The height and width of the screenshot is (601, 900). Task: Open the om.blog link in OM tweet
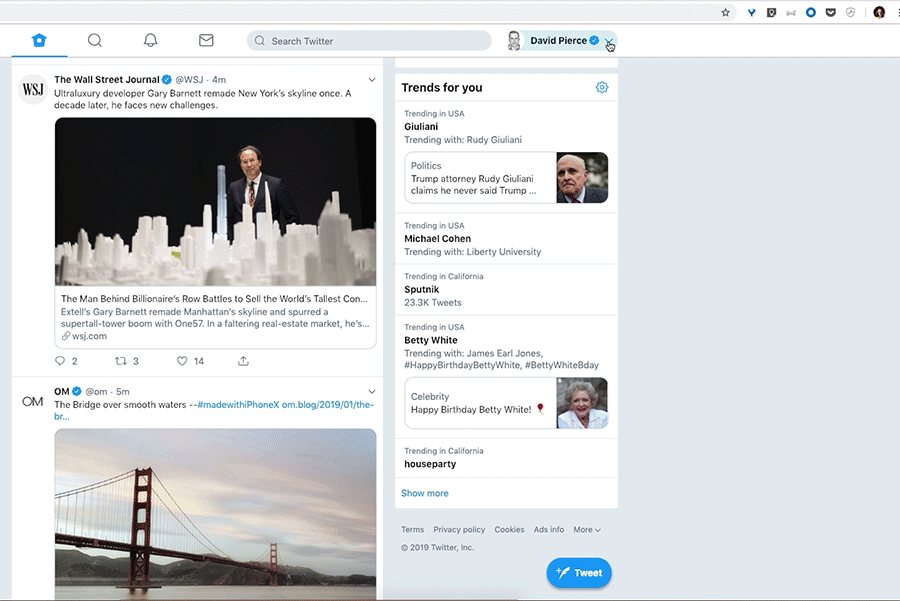point(328,405)
